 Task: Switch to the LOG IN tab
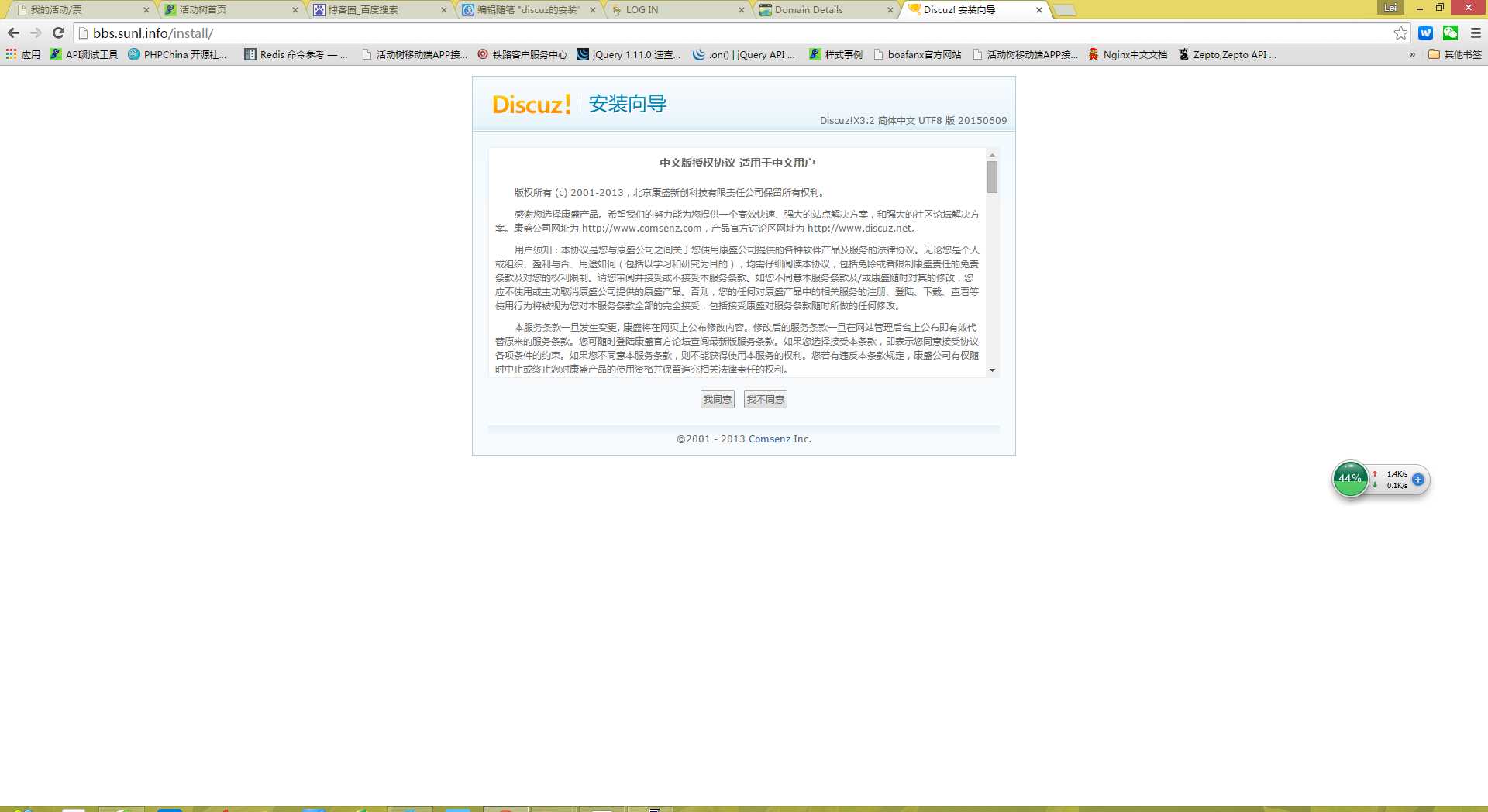coord(676,10)
